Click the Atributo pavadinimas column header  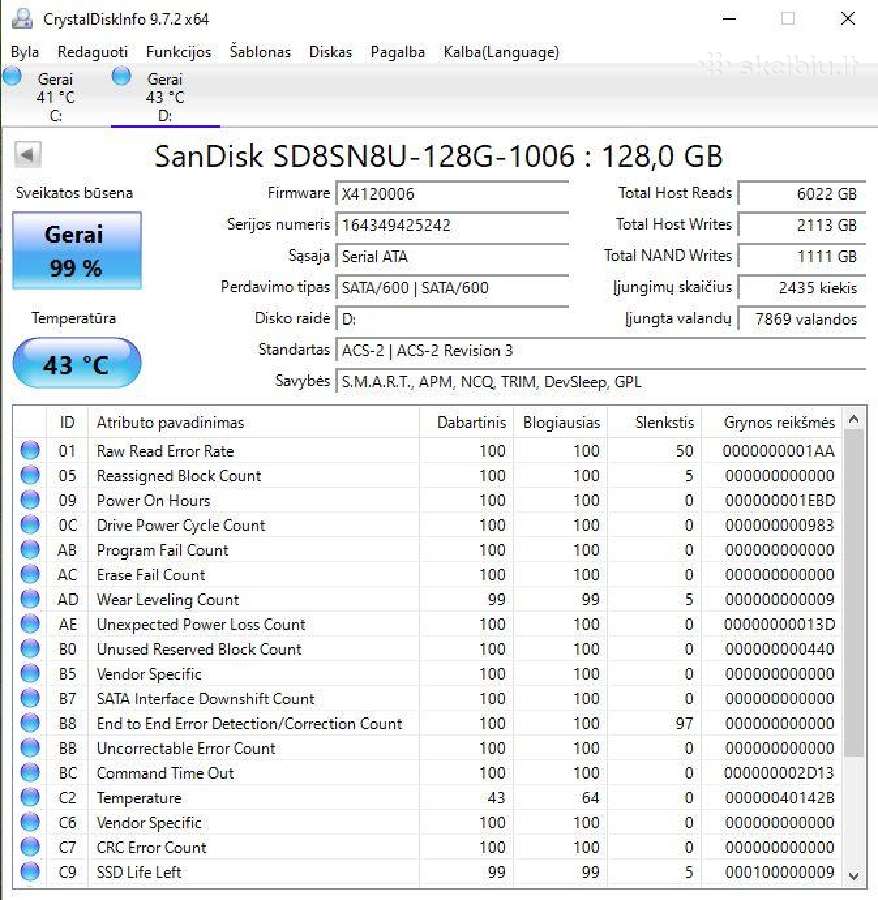point(254,423)
